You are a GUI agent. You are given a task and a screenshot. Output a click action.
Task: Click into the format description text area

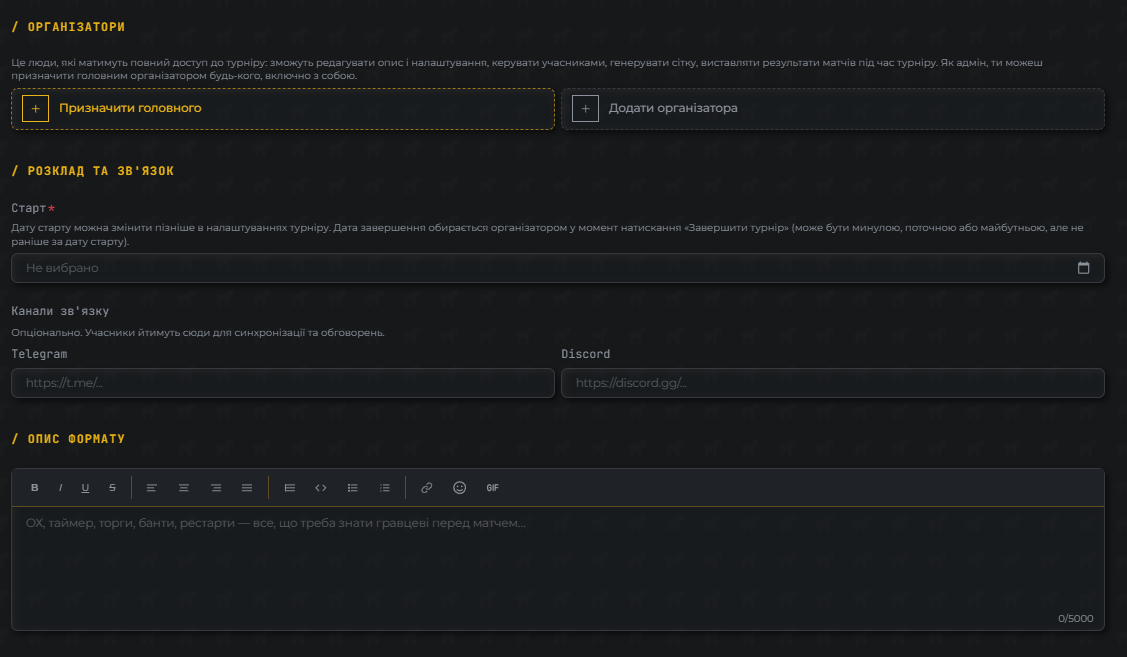[x=558, y=568]
